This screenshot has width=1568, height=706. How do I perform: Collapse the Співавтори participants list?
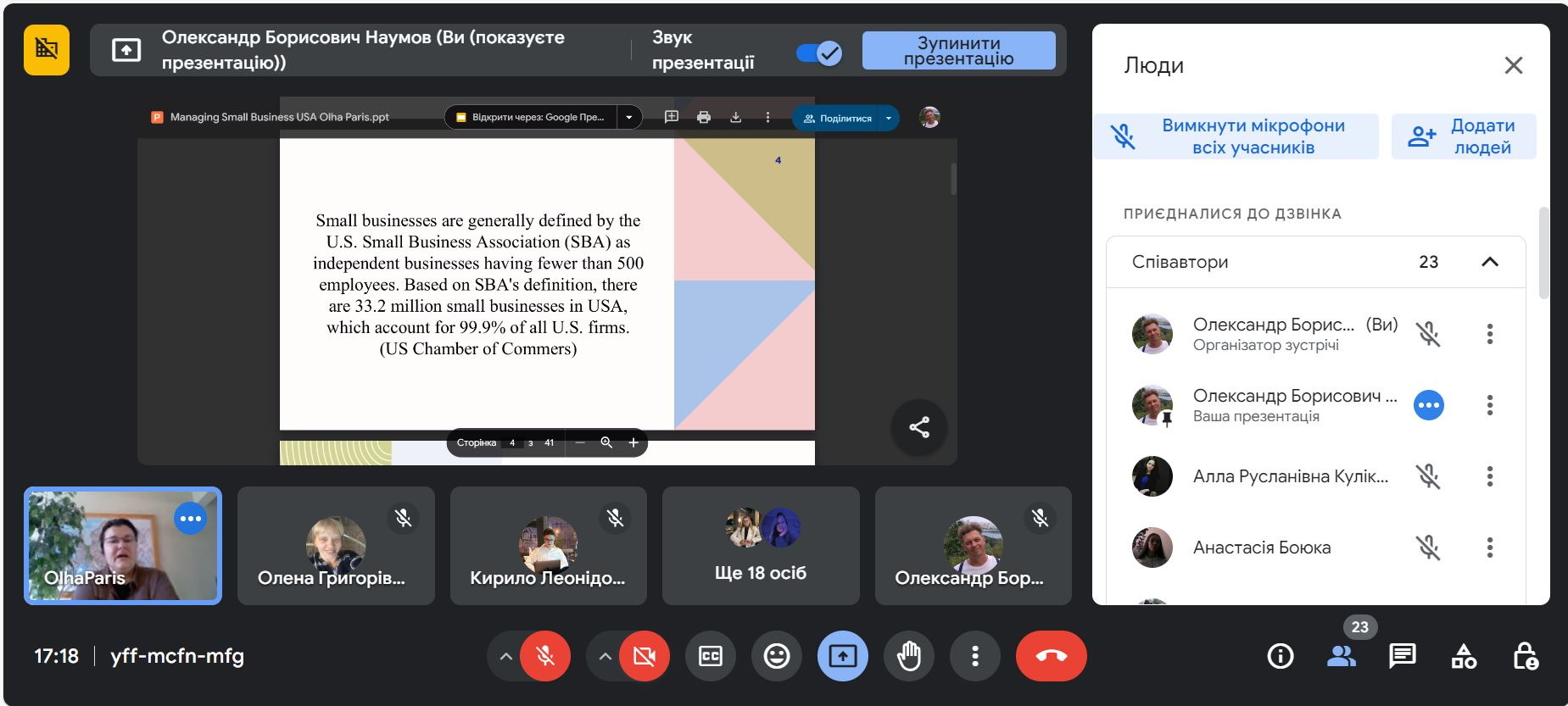(1489, 262)
